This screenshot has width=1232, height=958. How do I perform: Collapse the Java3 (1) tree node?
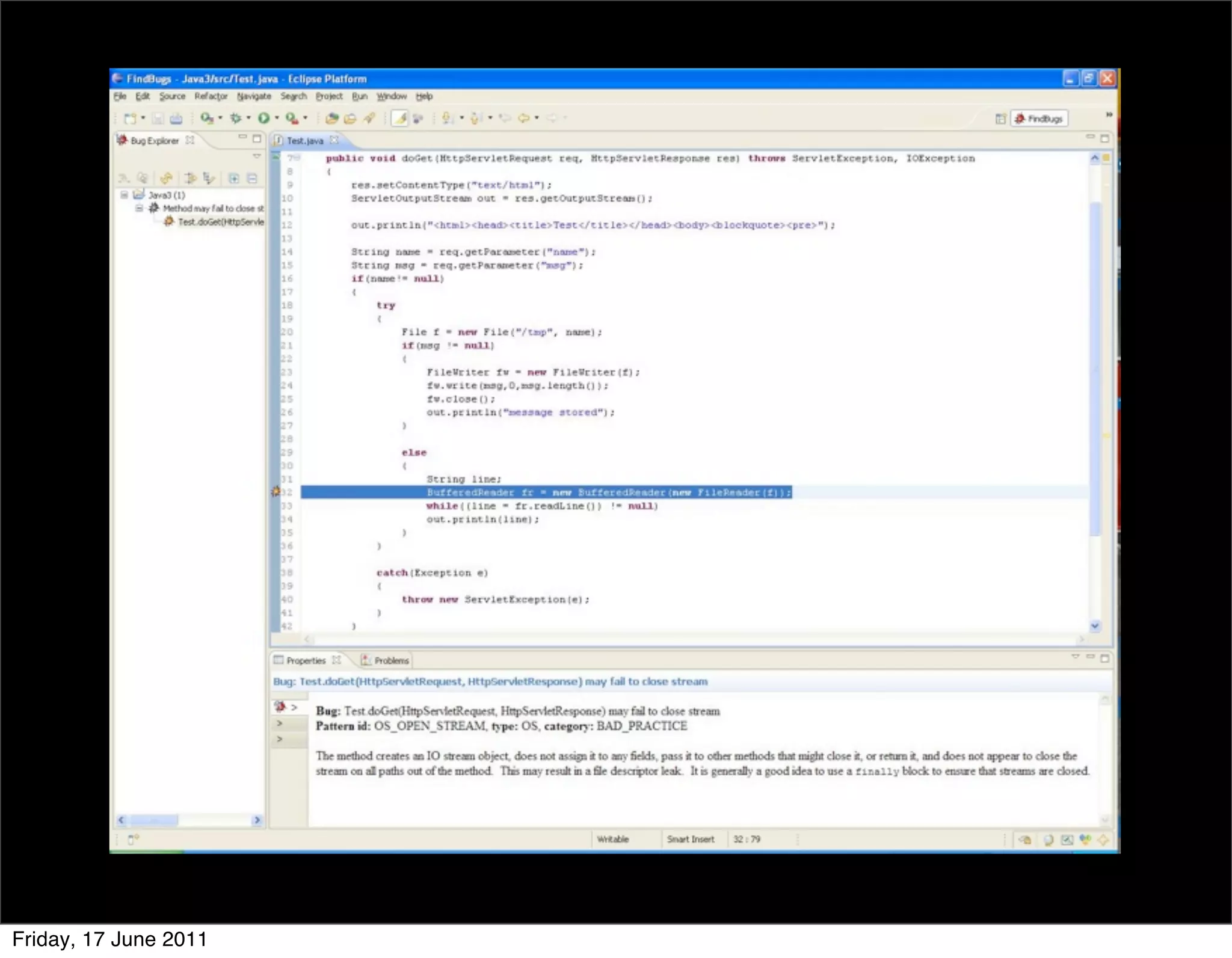124,195
